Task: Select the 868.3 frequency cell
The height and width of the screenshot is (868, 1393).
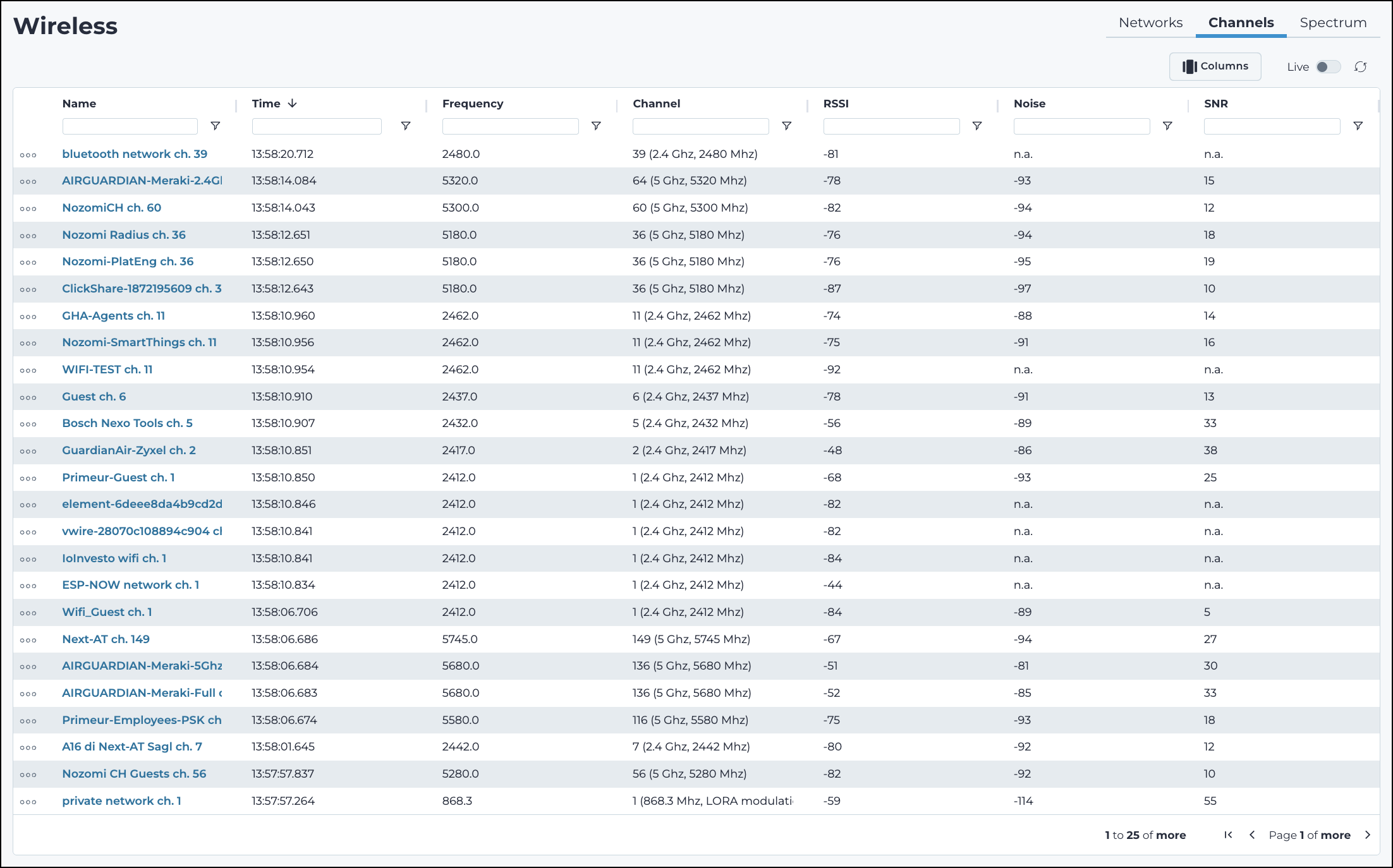Action: (x=457, y=801)
